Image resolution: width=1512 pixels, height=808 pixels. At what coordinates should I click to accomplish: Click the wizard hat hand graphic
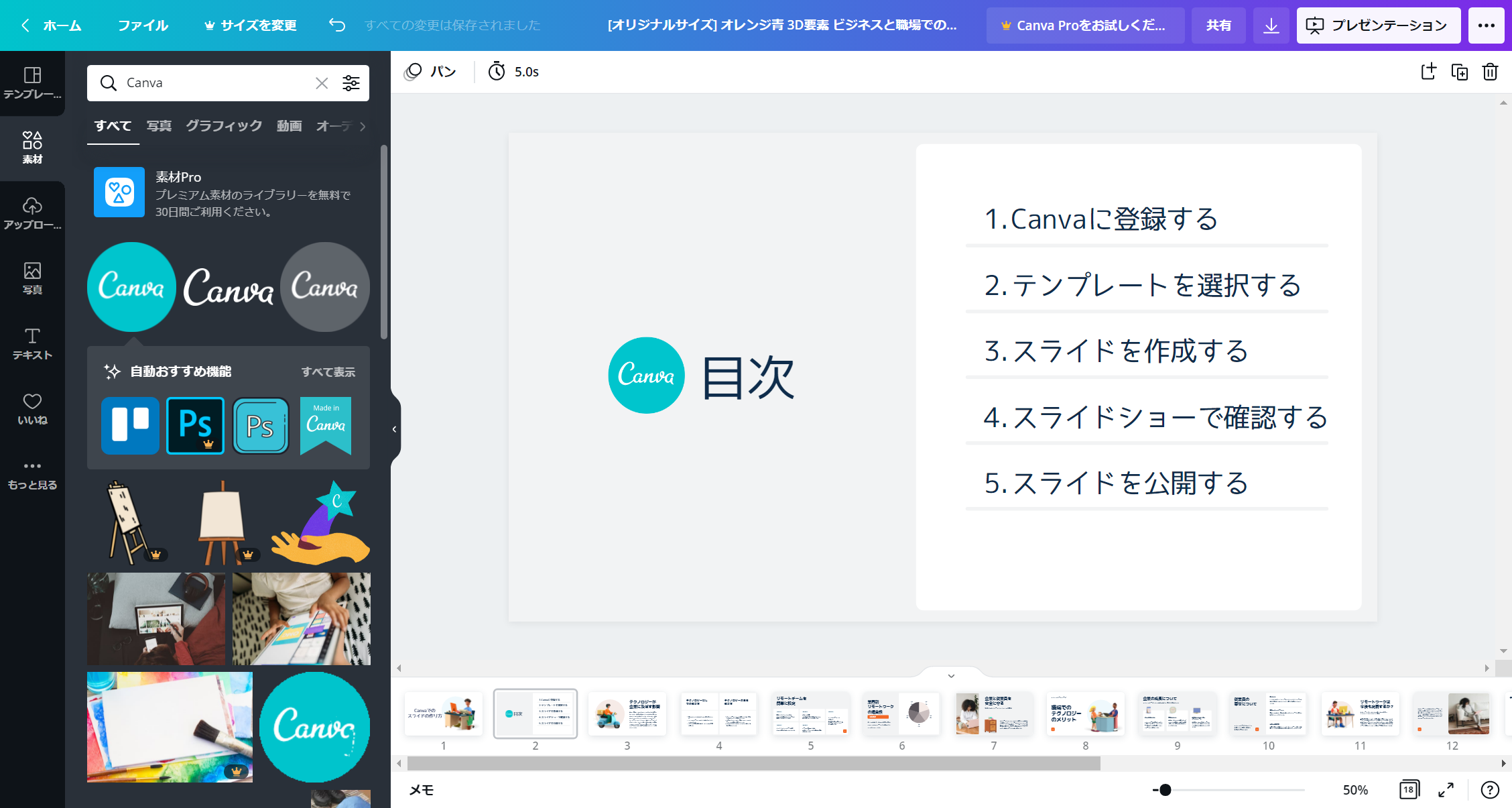coord(321,523)
